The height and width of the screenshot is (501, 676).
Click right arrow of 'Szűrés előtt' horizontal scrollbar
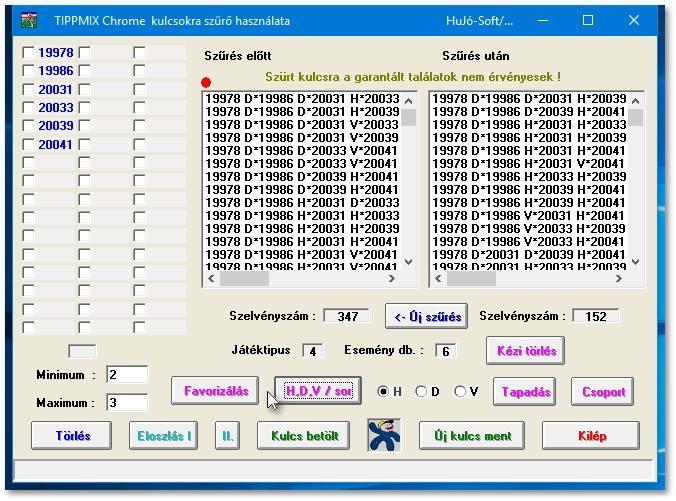pos(391,279)
